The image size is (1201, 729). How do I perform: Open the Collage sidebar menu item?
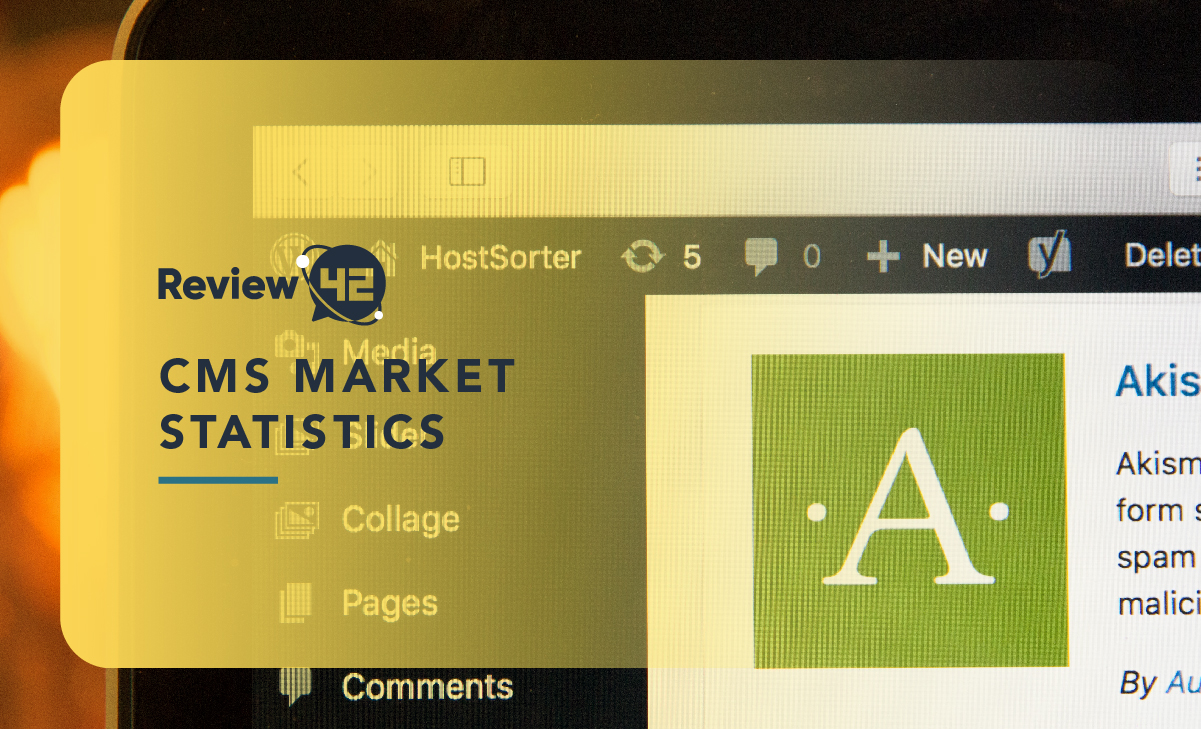click(368, 519)
